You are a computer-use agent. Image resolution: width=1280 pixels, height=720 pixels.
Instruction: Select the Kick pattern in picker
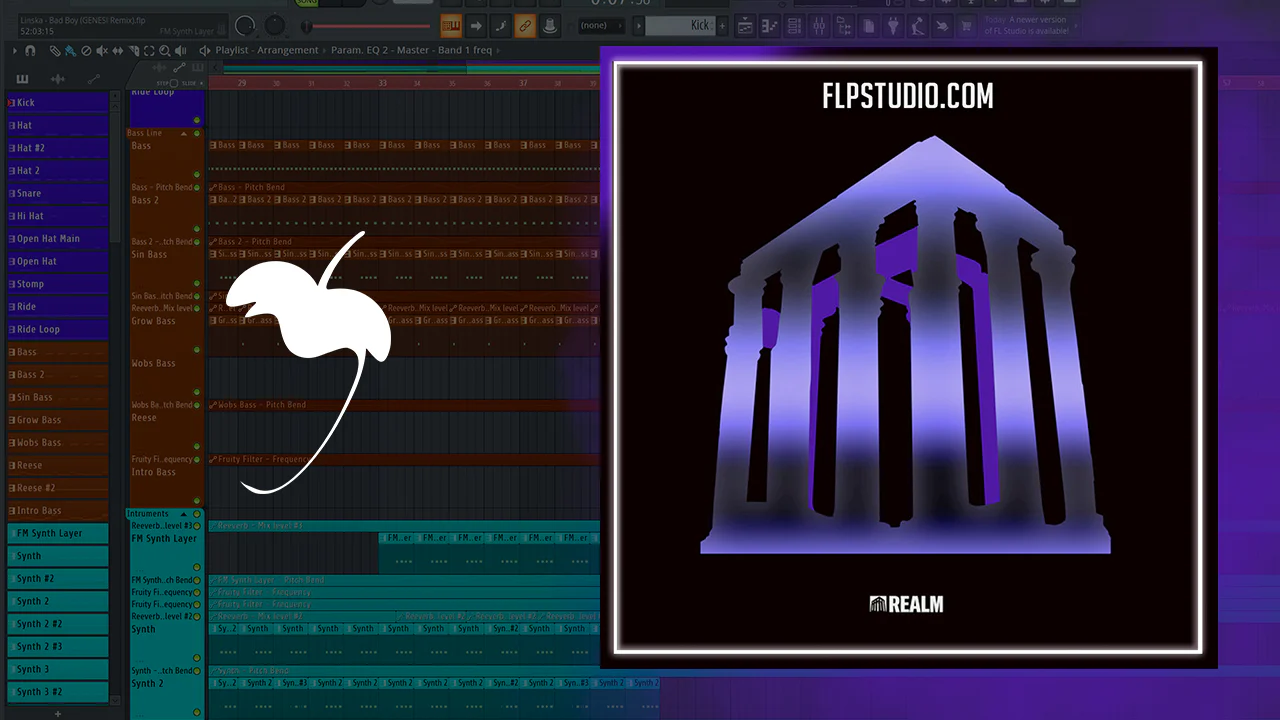(x=58, y=102)
